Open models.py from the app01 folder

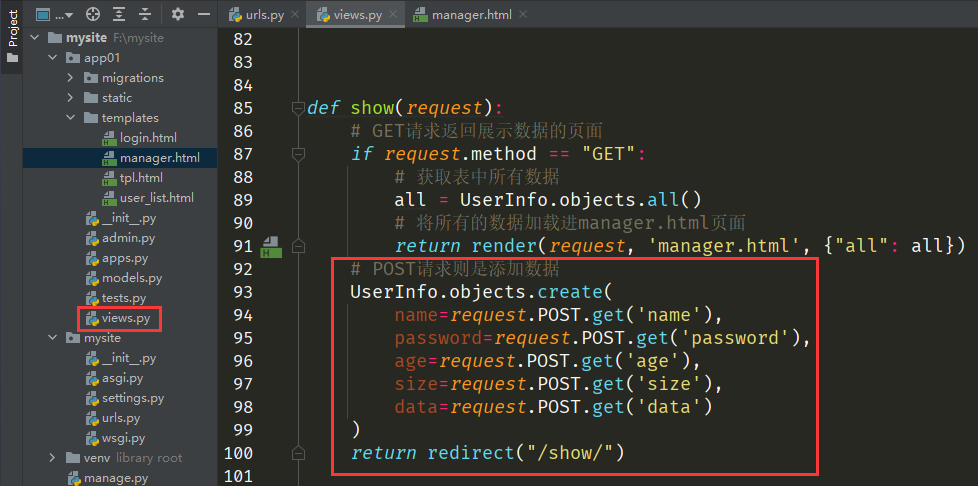click(x=131, y=278)
